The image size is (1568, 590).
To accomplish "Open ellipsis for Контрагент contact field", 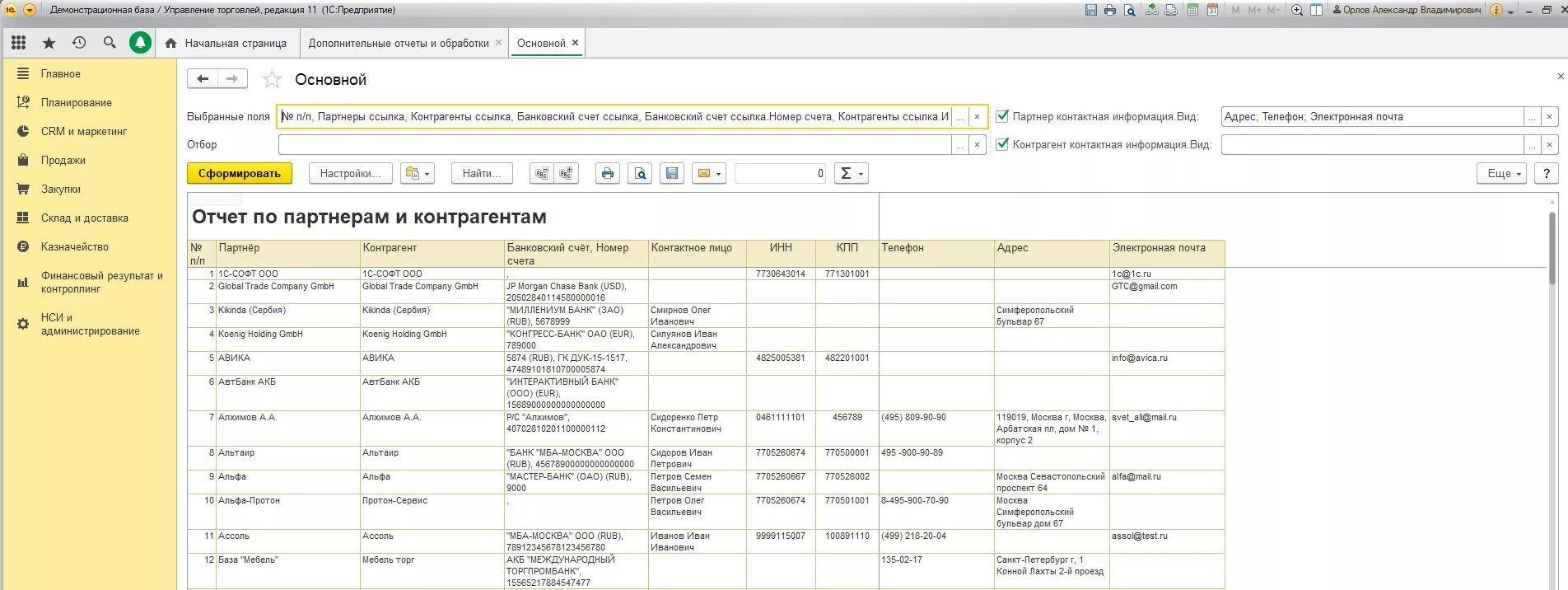I will (1532, 145).
